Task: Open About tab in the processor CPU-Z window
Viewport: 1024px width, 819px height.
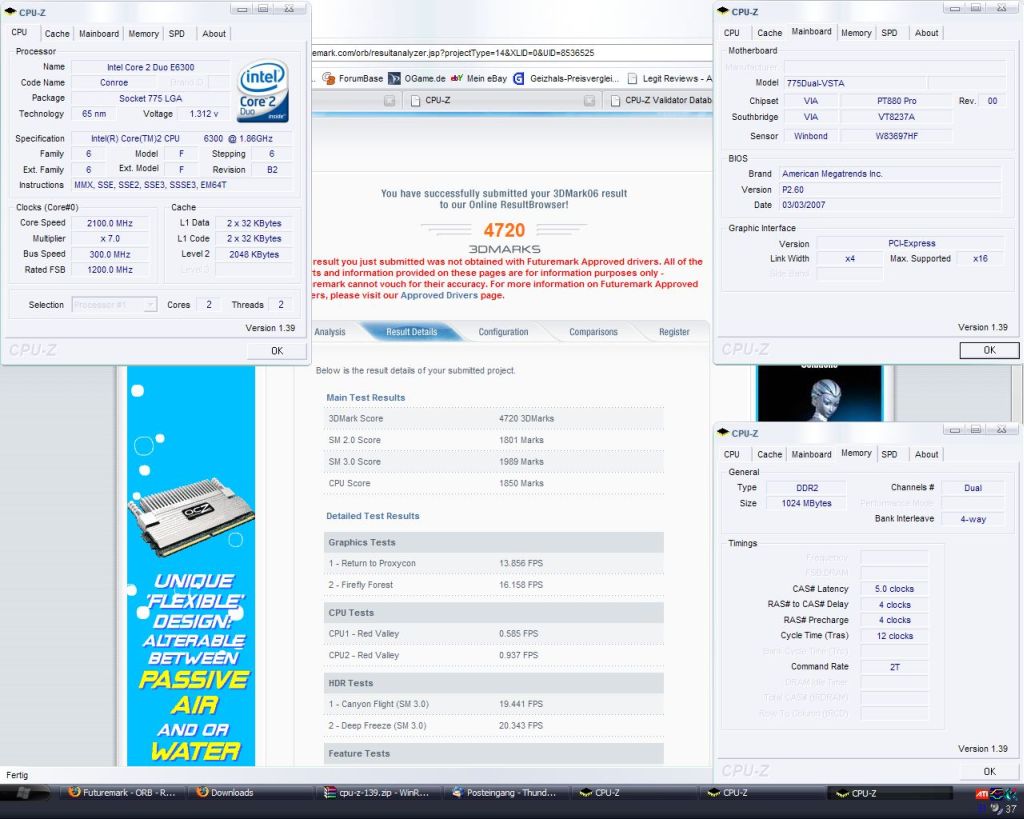Action: [214, 33]
